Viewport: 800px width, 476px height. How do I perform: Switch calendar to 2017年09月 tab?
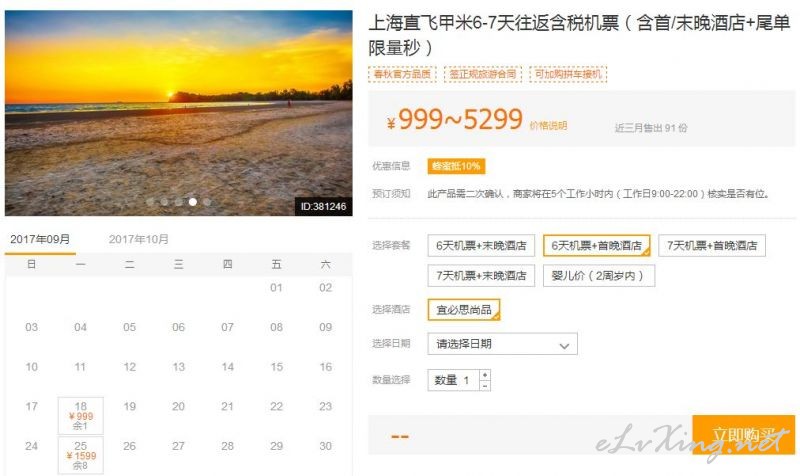coord(40,239)
